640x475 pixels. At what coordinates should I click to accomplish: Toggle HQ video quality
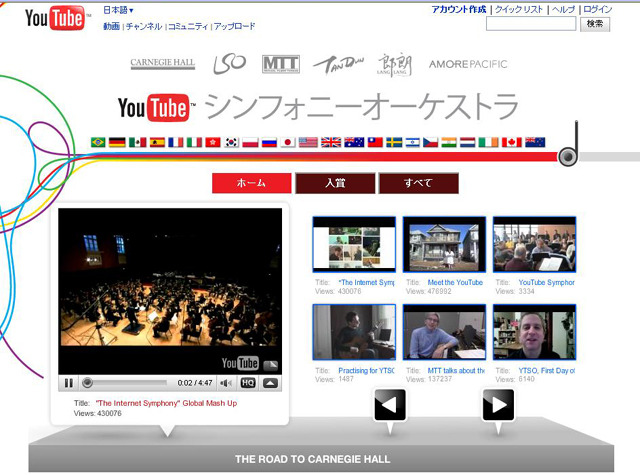(248, 383)
